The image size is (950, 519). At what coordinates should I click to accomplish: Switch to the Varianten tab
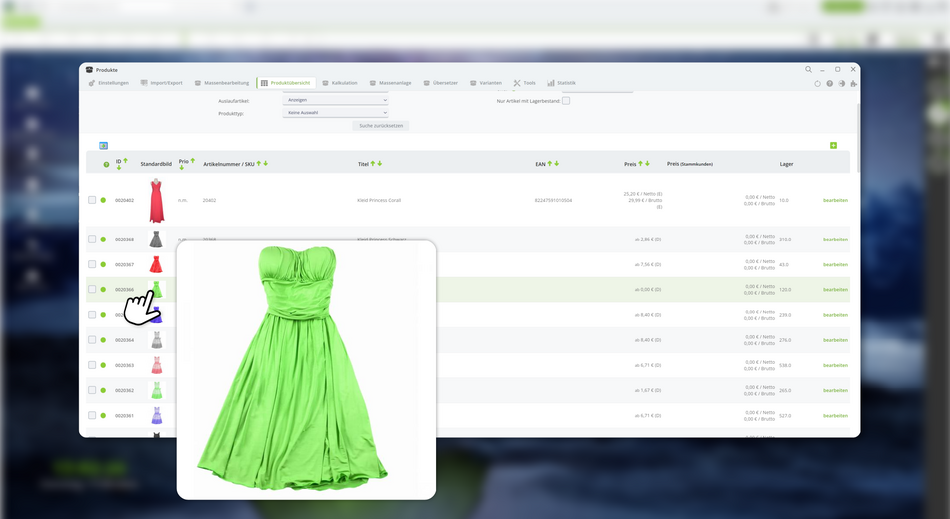click(486, 83)
